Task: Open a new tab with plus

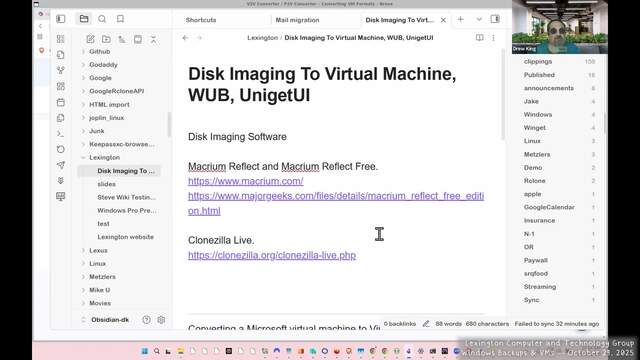Action: (x=460, y=19)
